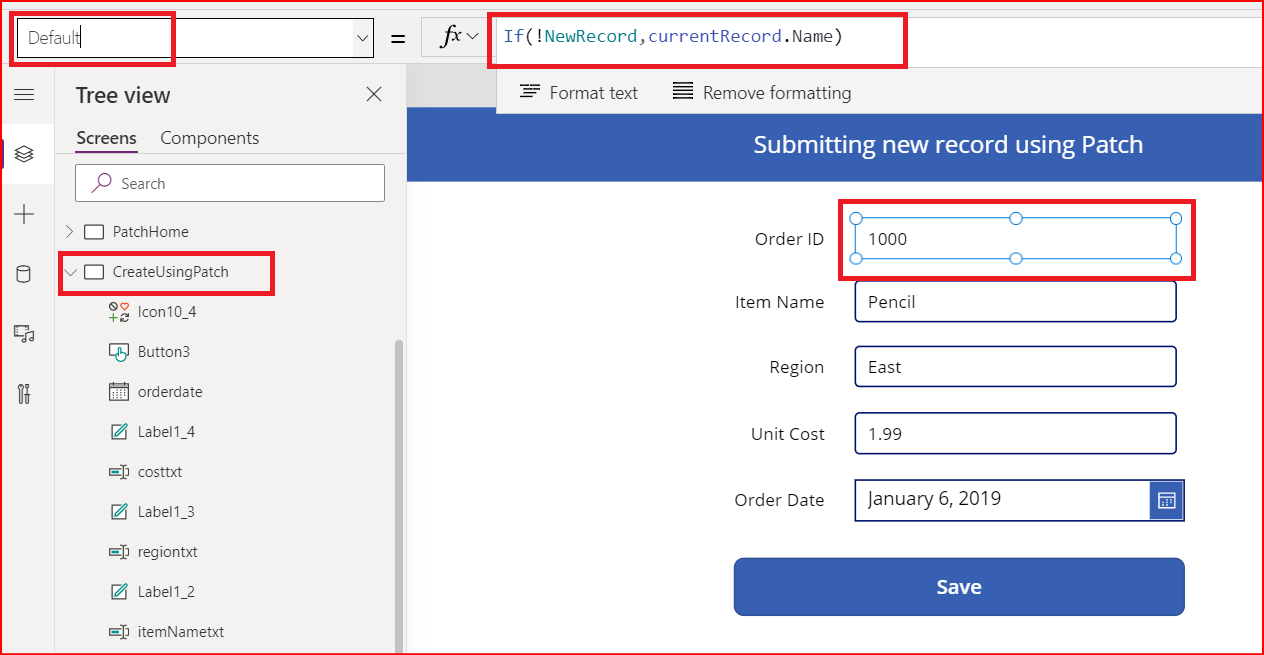
Task: Open the property selector dropdown arrow
Action: (362, 38)
